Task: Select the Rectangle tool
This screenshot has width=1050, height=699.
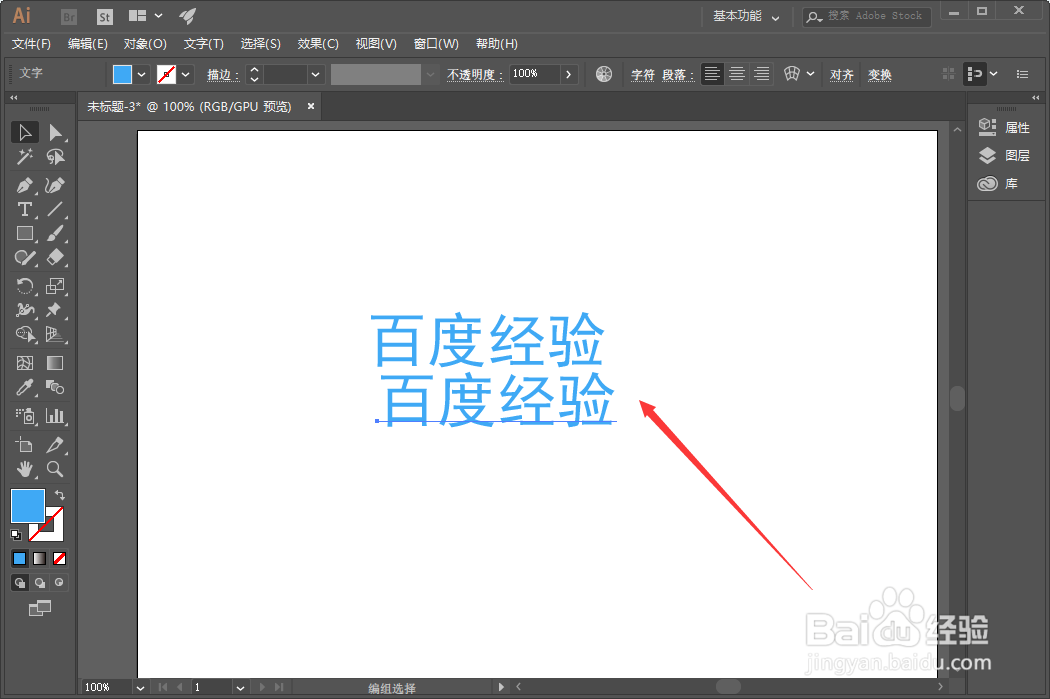Action: point(24,233)
